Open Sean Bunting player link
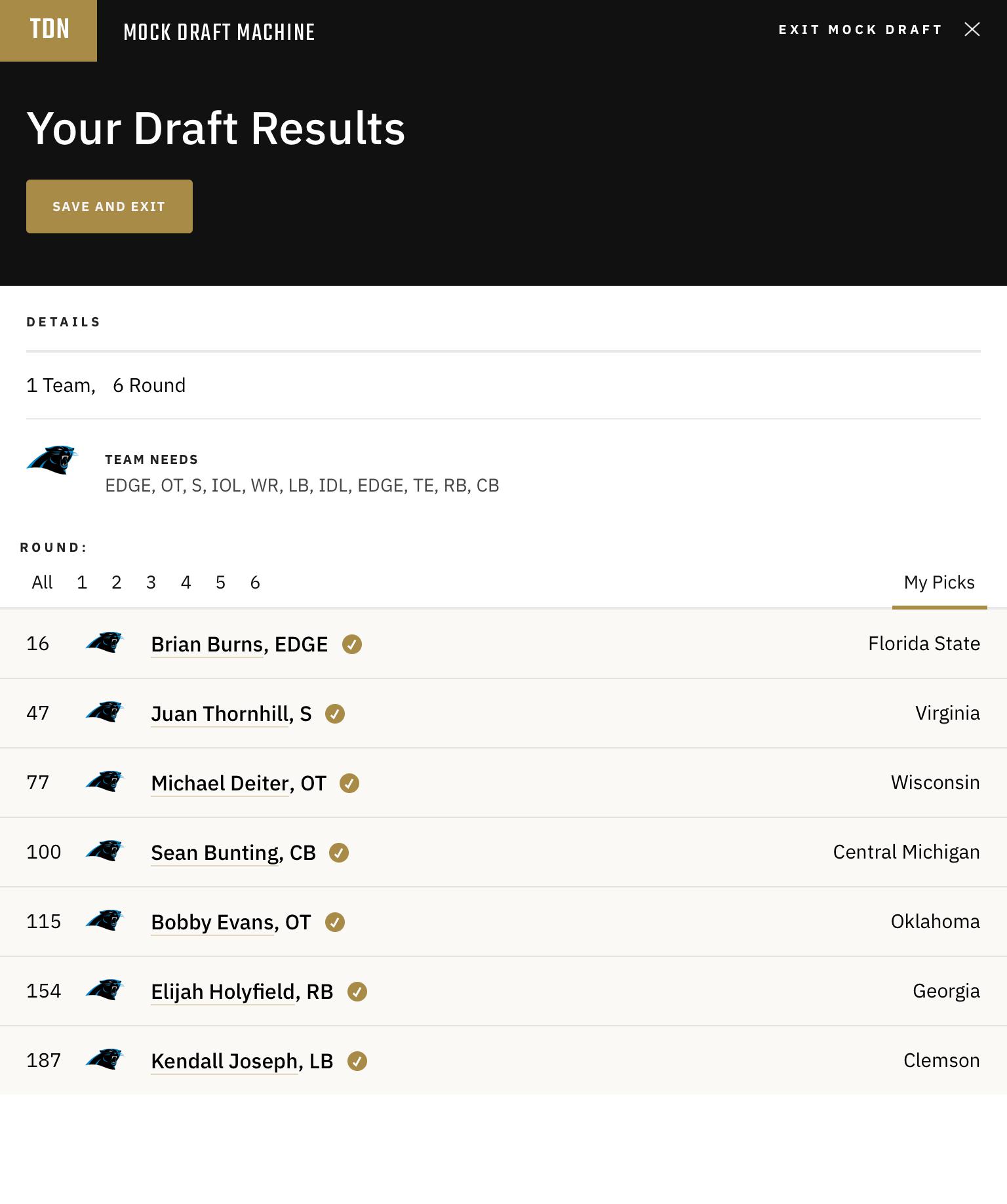 point(233,853)
